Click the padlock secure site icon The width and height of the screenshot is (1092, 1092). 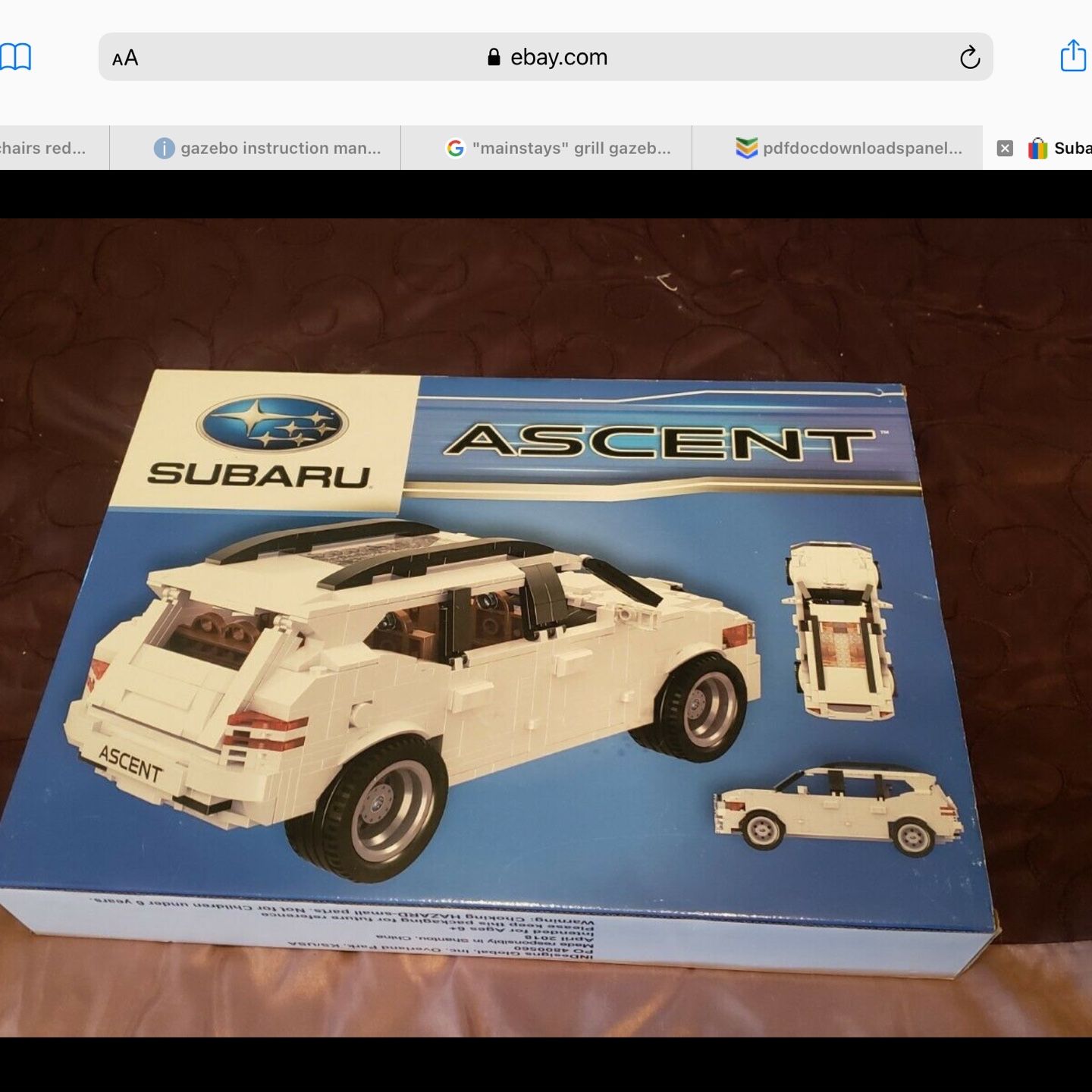pyautogui.click(x=494, y=57)
